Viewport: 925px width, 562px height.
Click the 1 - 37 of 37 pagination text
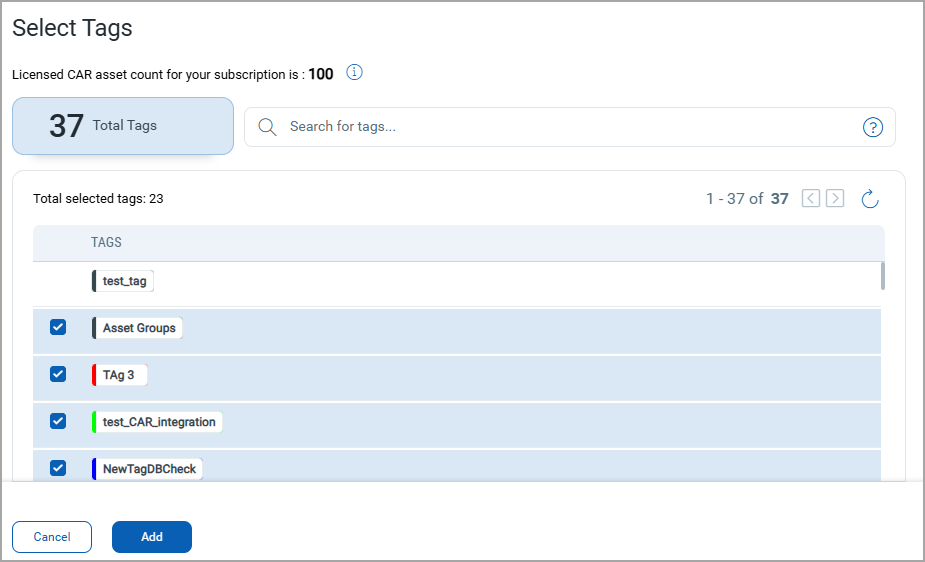[x=747, y=199]
